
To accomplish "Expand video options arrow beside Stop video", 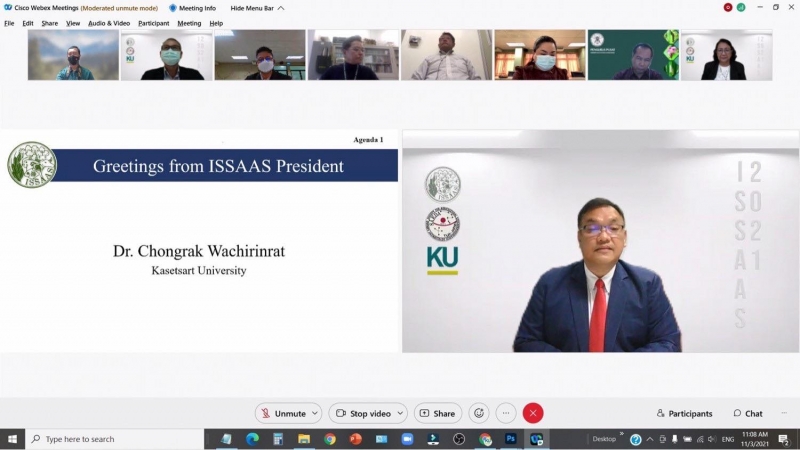I will click(401, 413).
